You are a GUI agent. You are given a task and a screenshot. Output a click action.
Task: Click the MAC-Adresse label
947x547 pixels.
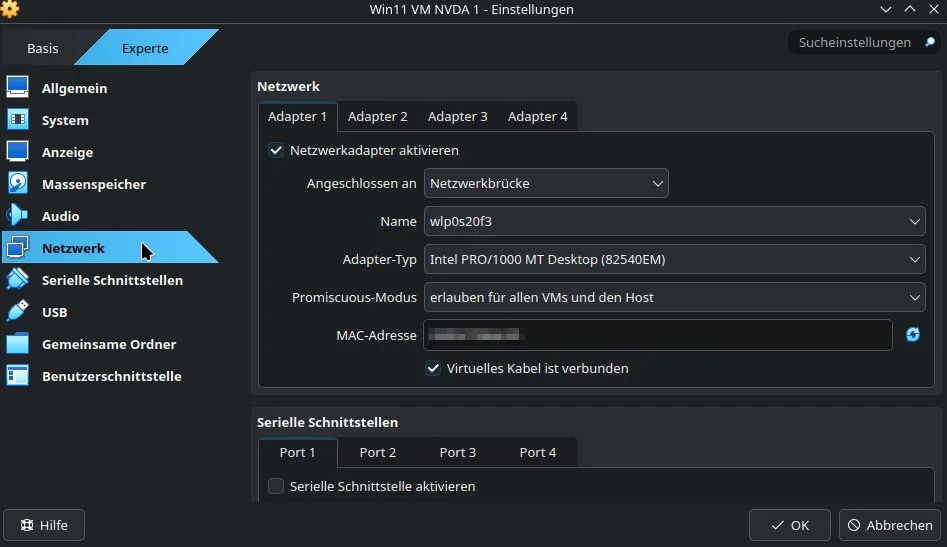(376, 335)
